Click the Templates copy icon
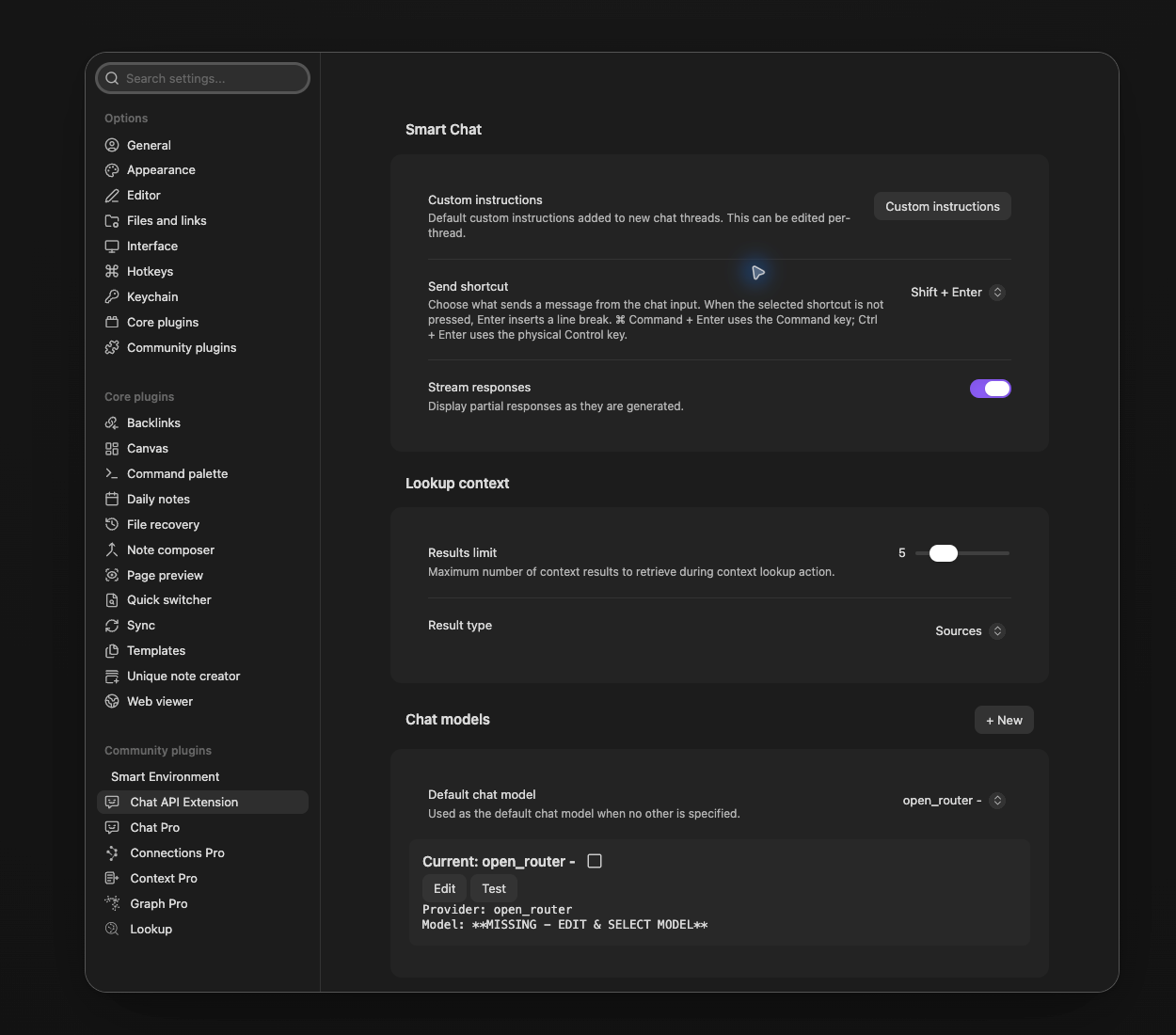Screen dimensions: 1176x1035 point(112,651)
